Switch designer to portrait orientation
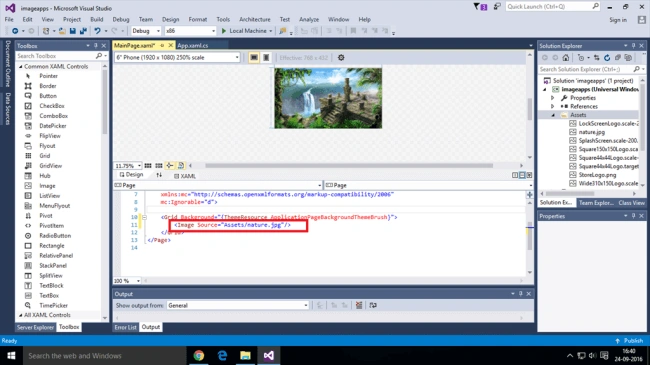The height and width of the screenshot is (365, 650). 266,58
